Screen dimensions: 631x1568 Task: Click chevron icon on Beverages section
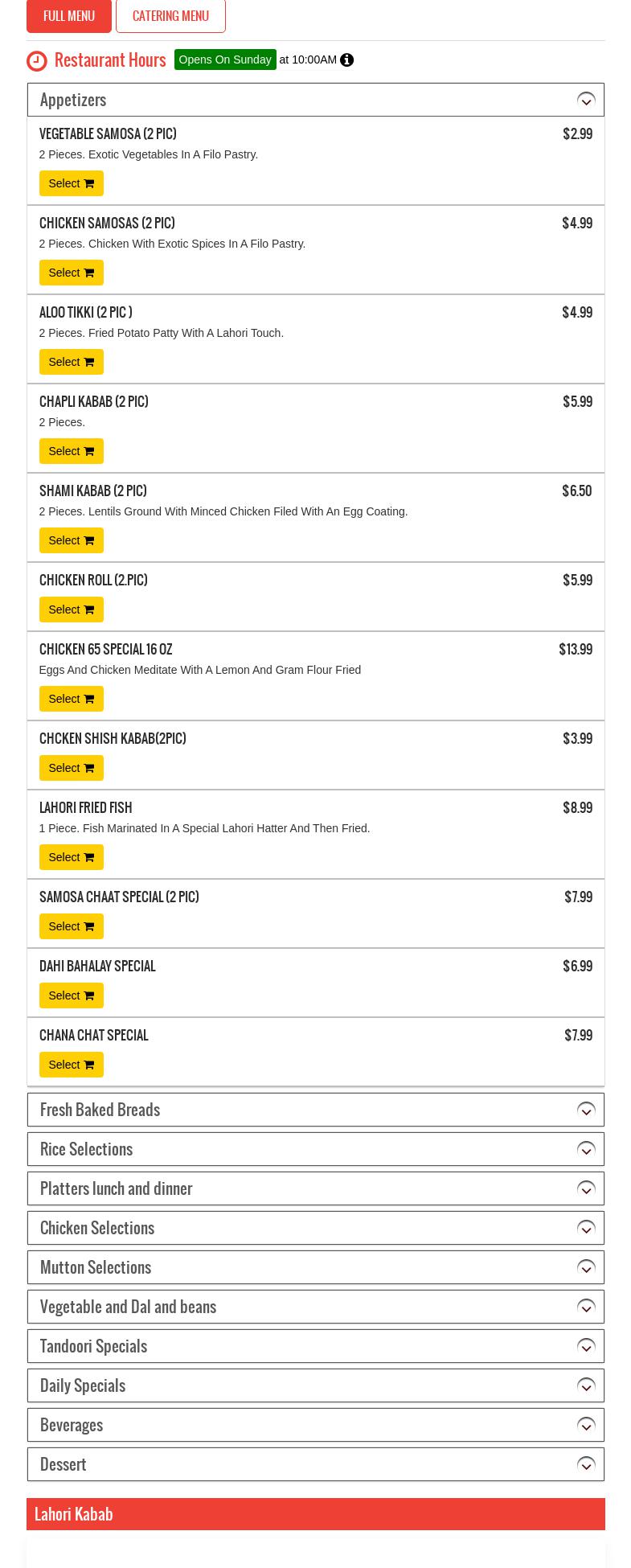click(x=586, y=1426)
